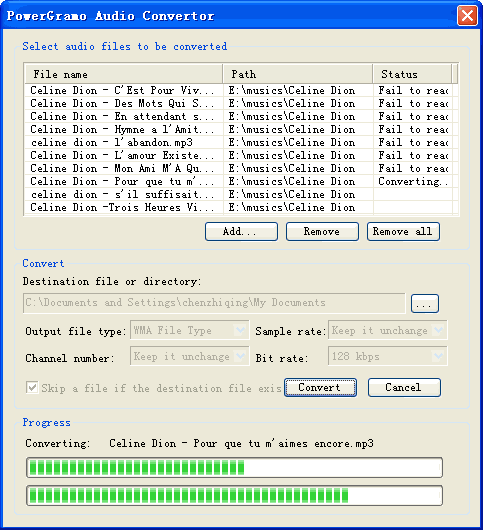This screenshot has height=530, width=483.
Task: Open the Output file type dropdown
Action: (x=190, y=330)
